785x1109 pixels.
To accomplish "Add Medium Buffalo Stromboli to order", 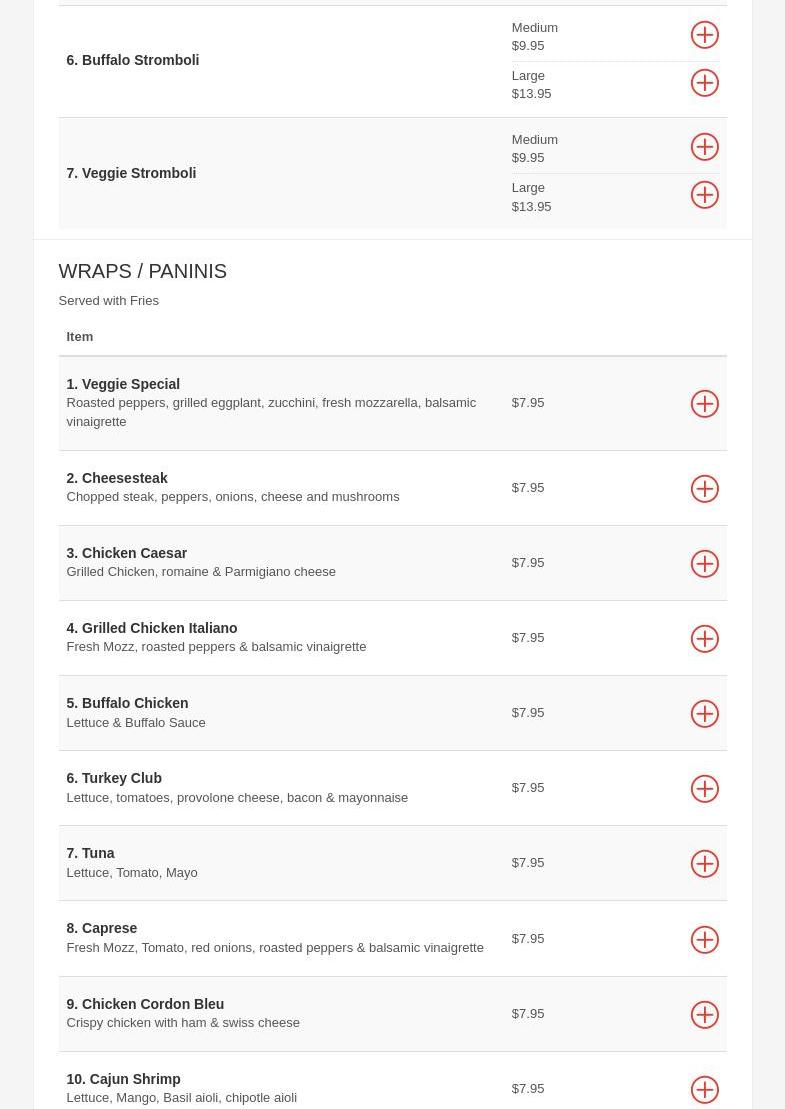I will [704, 35].
